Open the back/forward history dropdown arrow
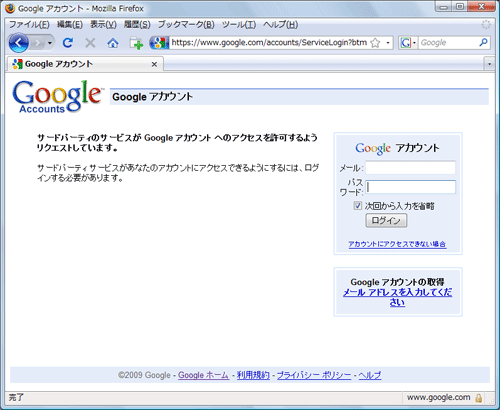Viewport: 500px width, 410px height. 50,43
